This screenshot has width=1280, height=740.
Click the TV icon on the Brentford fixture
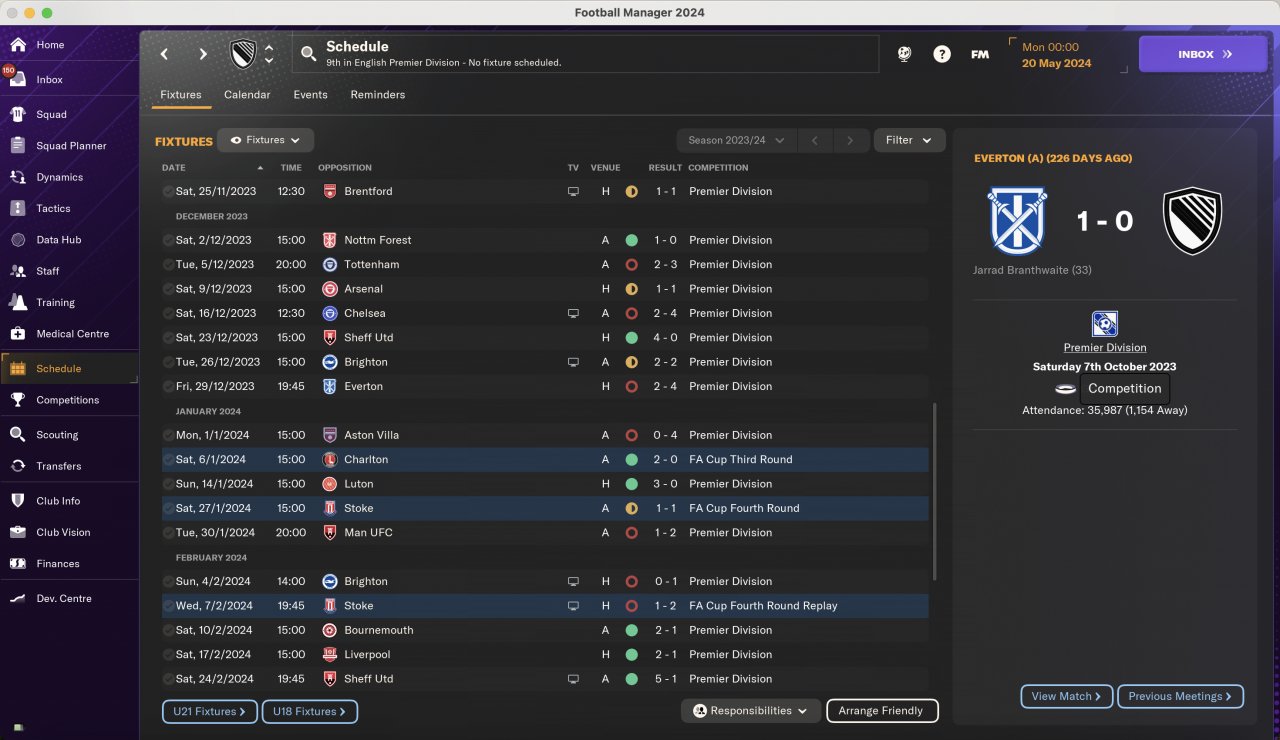[x=573, y=191]
